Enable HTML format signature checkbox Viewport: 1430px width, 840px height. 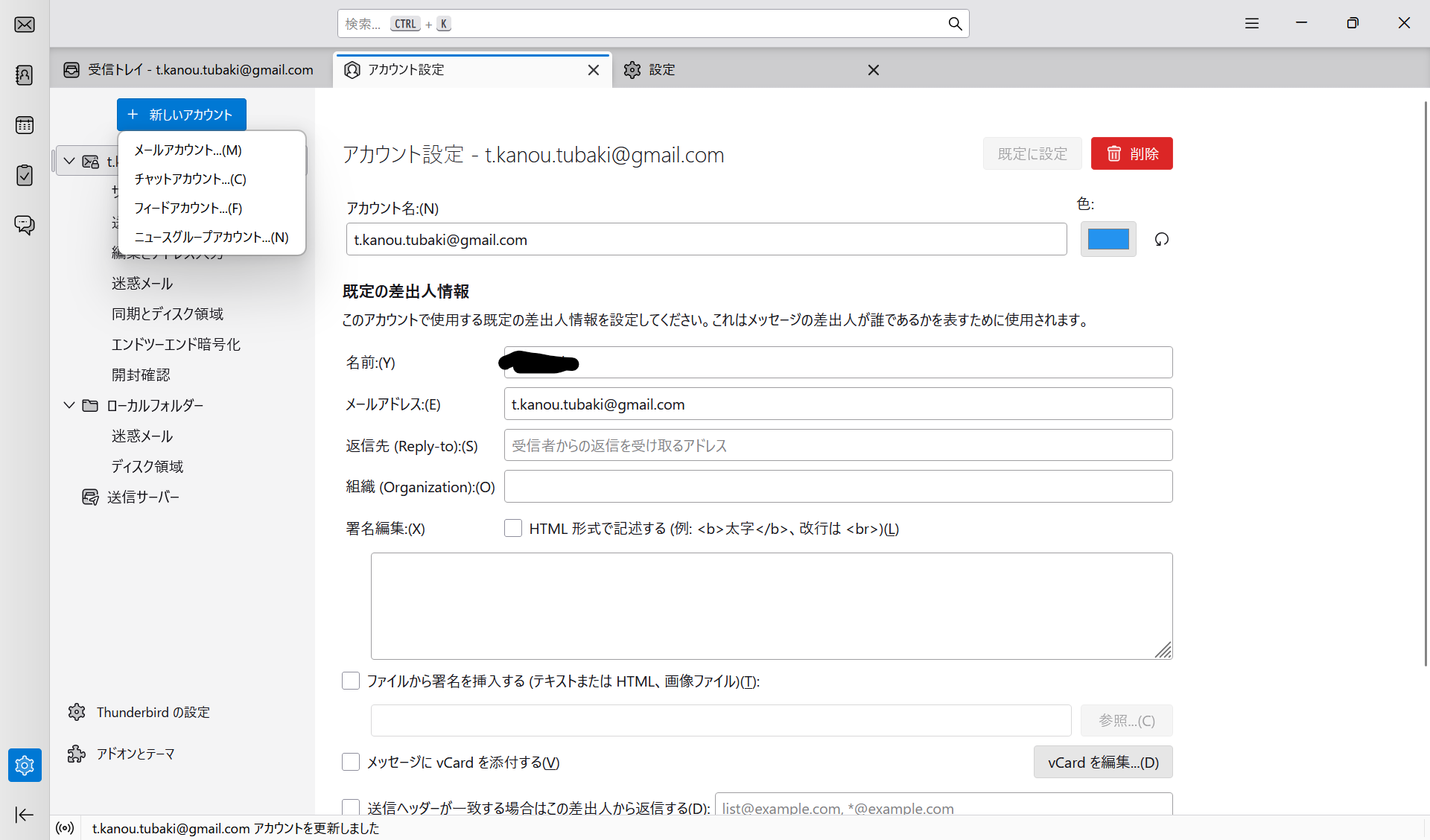coord(513,529)
